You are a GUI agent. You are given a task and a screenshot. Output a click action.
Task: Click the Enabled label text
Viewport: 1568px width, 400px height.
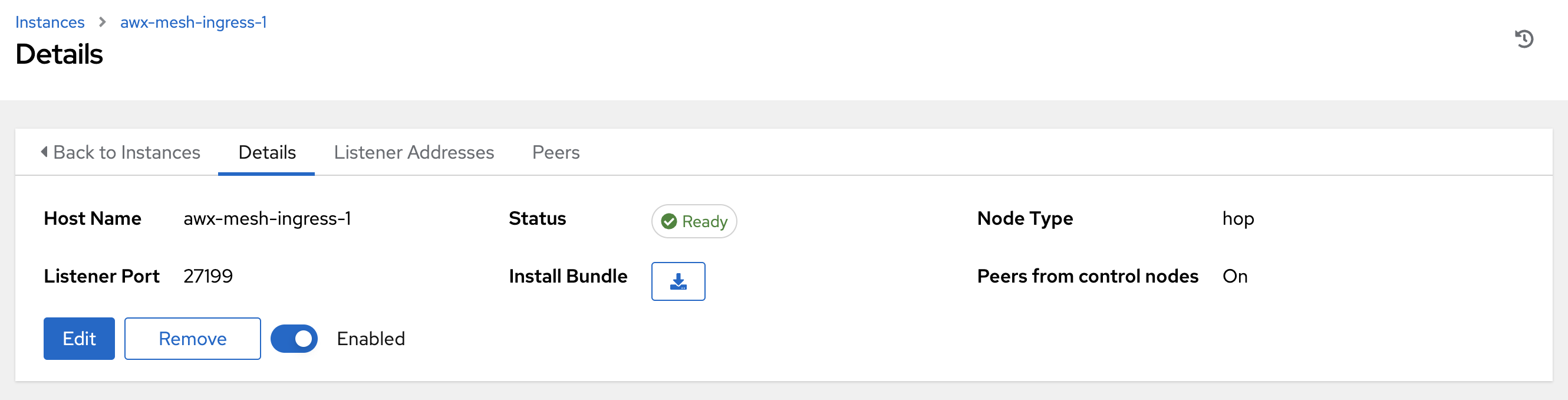370,339
